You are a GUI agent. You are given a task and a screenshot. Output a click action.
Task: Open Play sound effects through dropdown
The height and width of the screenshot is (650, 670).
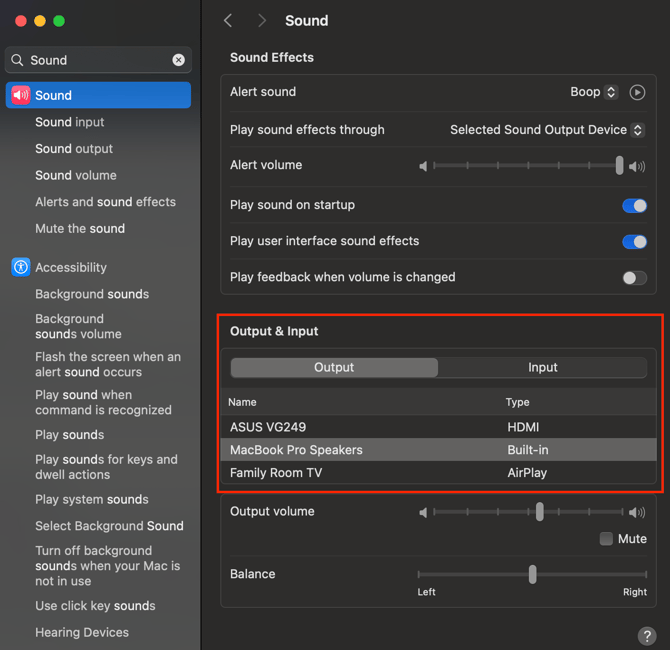(x=546, y=130)
